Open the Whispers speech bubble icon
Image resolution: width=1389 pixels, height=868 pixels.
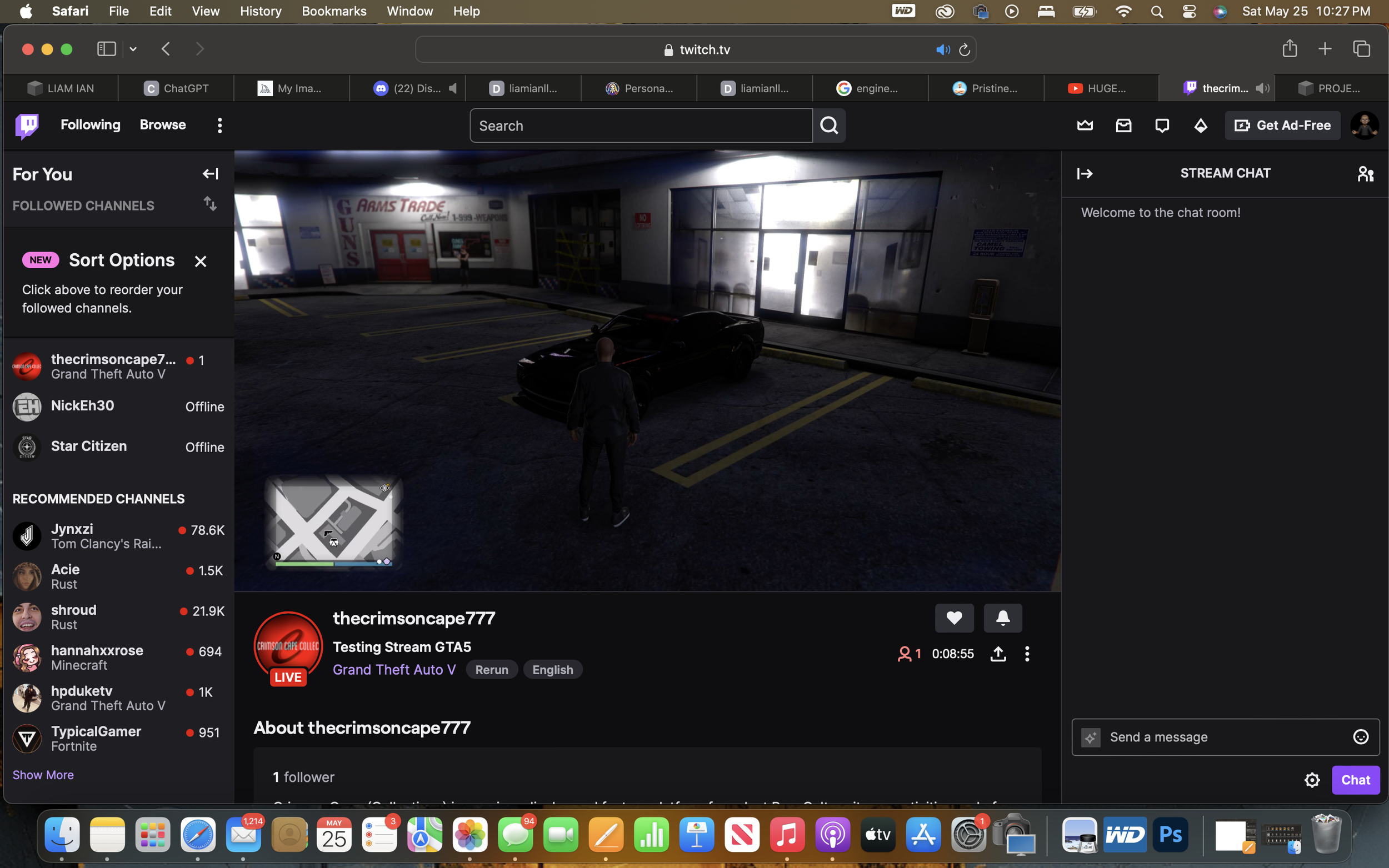click(1162, 125)
